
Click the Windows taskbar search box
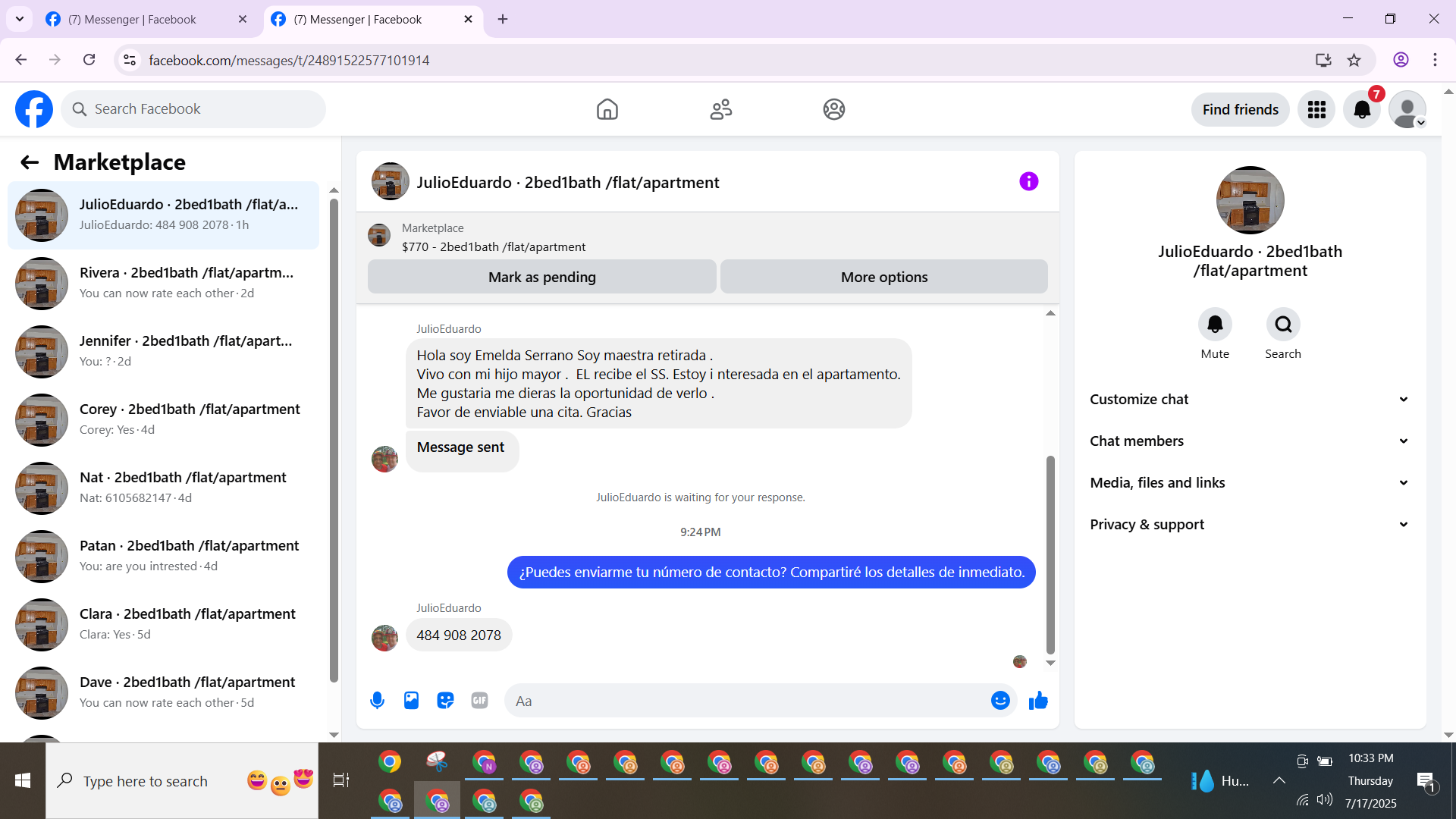(182, 780)
